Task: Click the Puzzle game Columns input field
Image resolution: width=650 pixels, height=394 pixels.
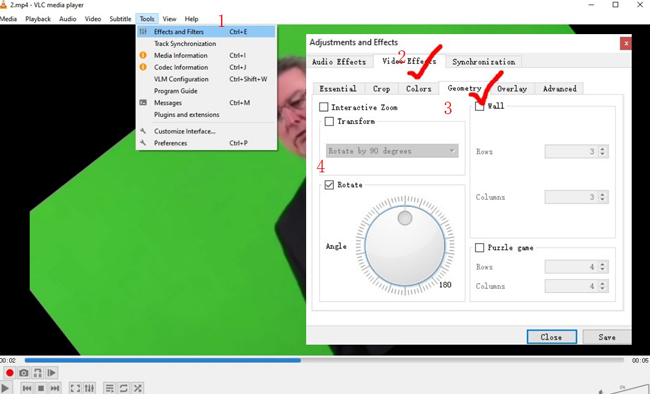Action: pyautogui.click(x=571, y=286)
